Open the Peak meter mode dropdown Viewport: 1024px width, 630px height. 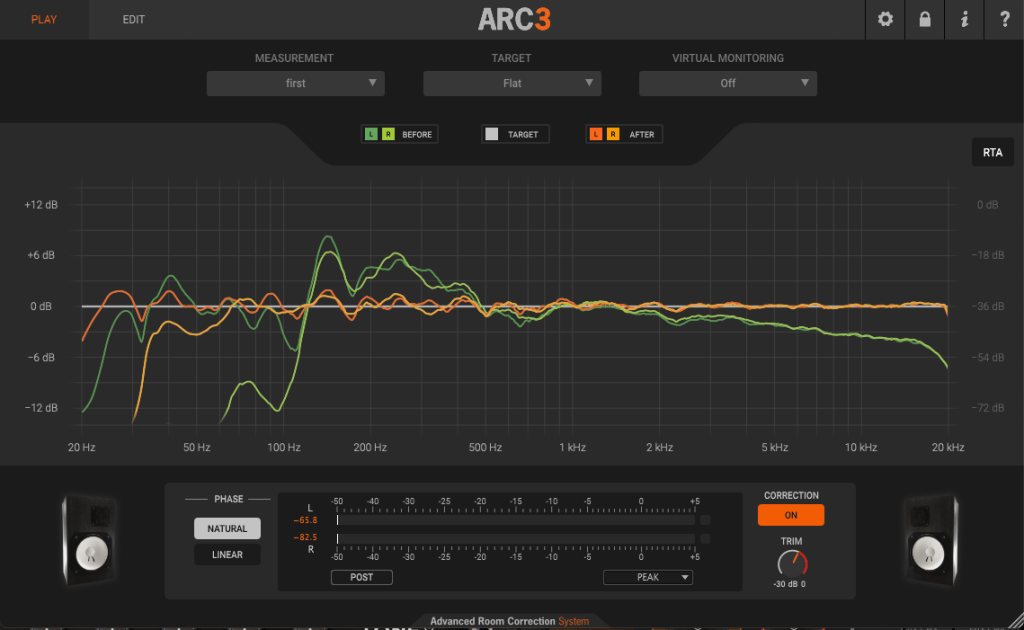coord(647,577)
